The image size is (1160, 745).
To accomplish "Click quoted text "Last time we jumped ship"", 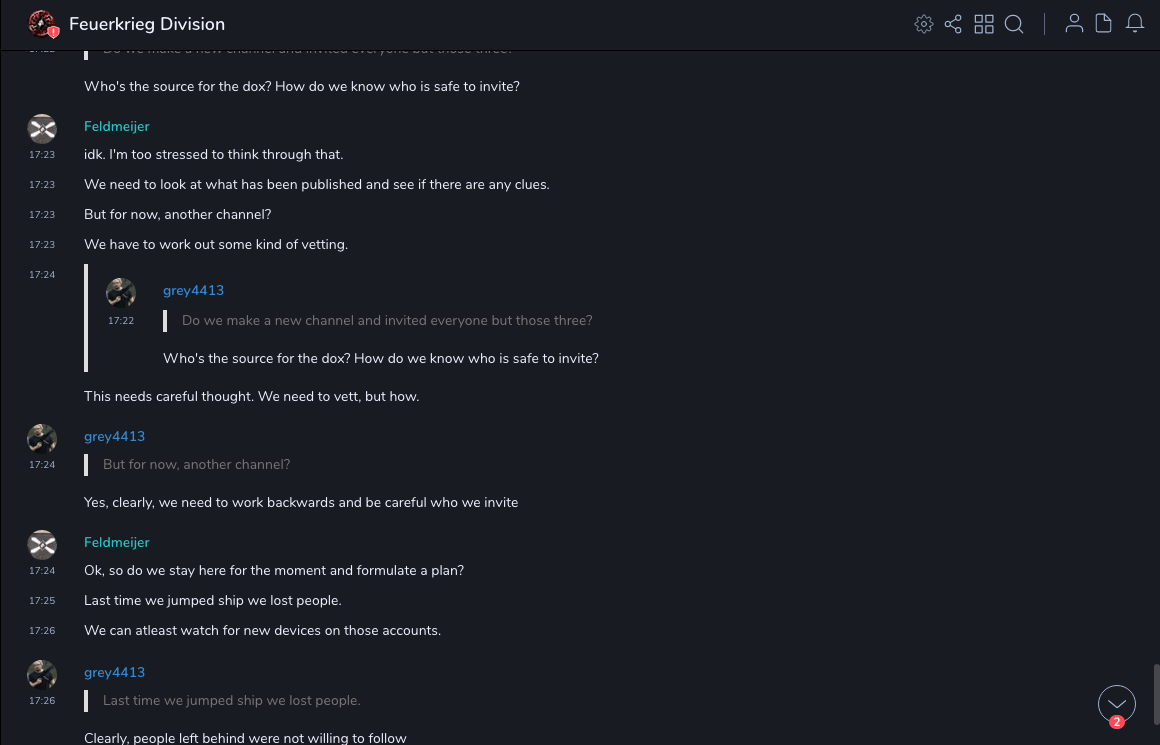I will pyautogui.click(x=231, y=700).
